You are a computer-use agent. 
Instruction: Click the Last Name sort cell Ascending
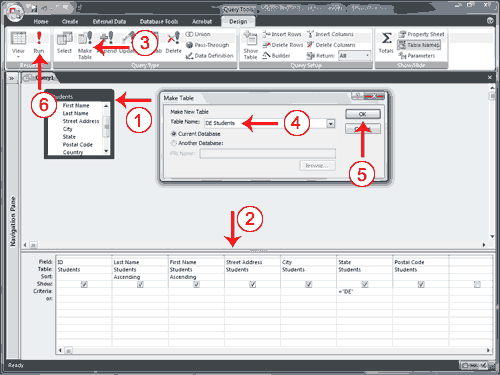pos(140,277)
